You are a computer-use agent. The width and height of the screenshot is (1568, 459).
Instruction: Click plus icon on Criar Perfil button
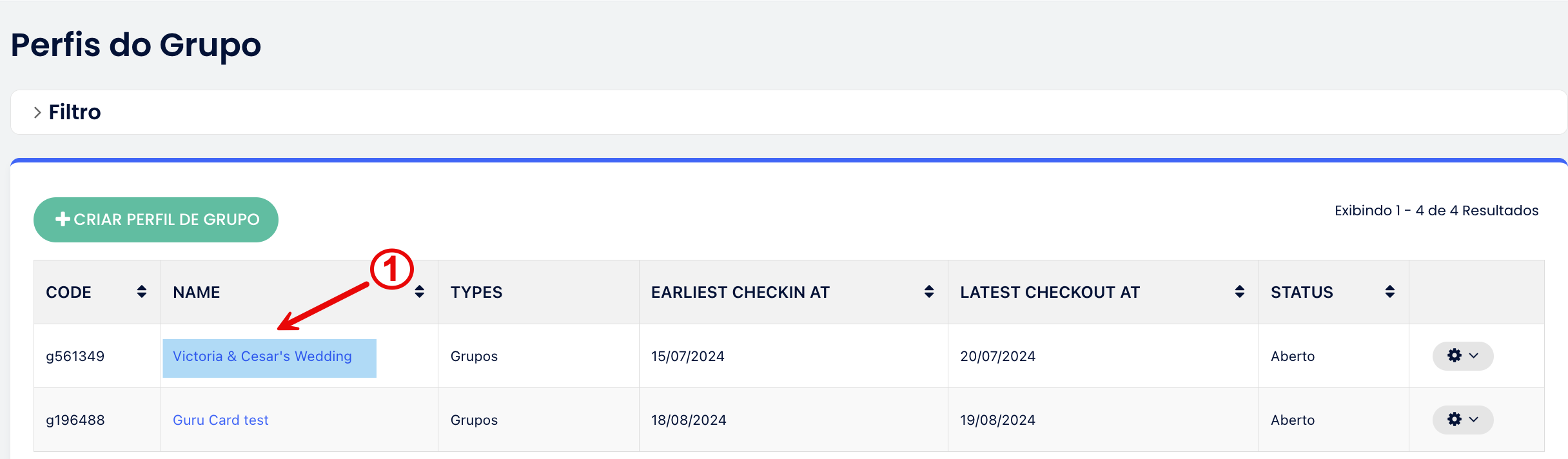coord(63,219)
